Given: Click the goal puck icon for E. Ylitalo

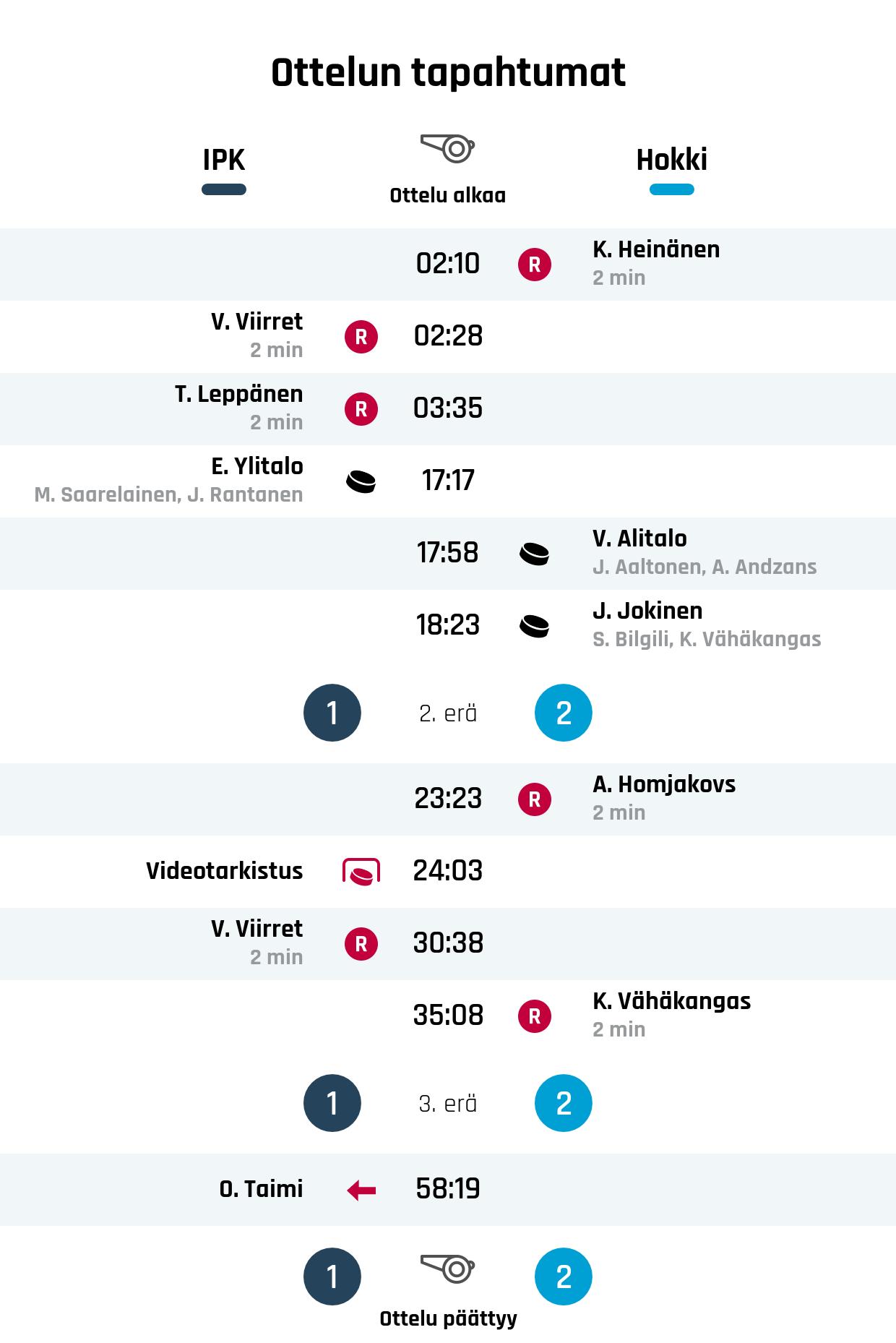Looking at the screenshot, I should click(x=361, y=481).
